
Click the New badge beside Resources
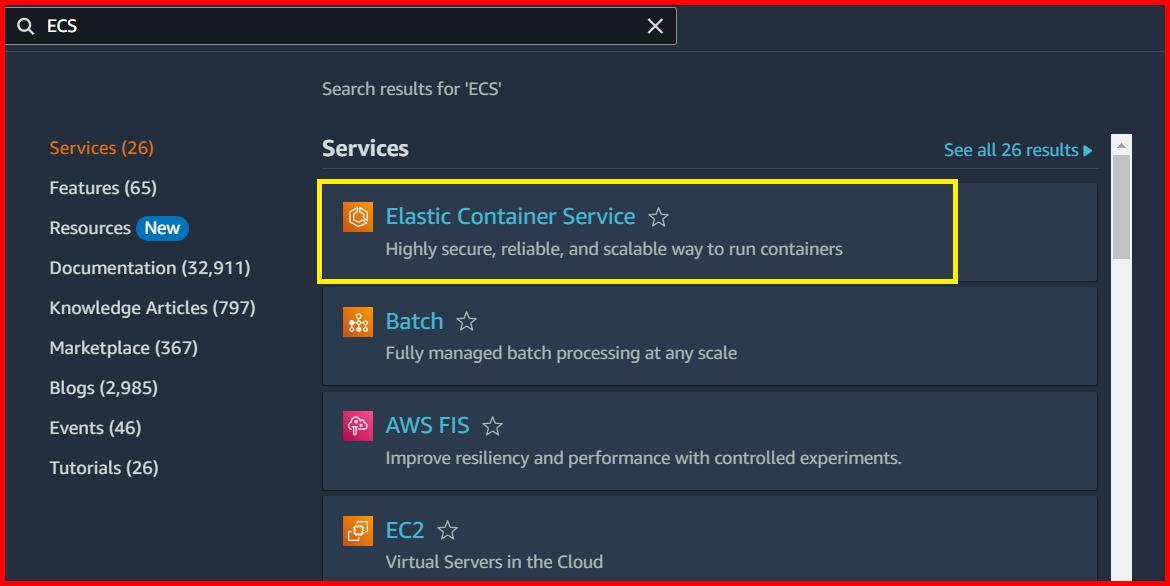coord(162,227)
